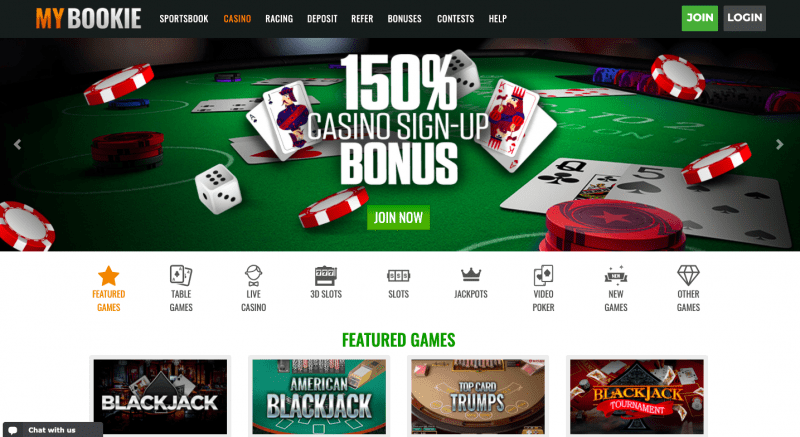Open the Live Casino dealer icon

[254, 275]
